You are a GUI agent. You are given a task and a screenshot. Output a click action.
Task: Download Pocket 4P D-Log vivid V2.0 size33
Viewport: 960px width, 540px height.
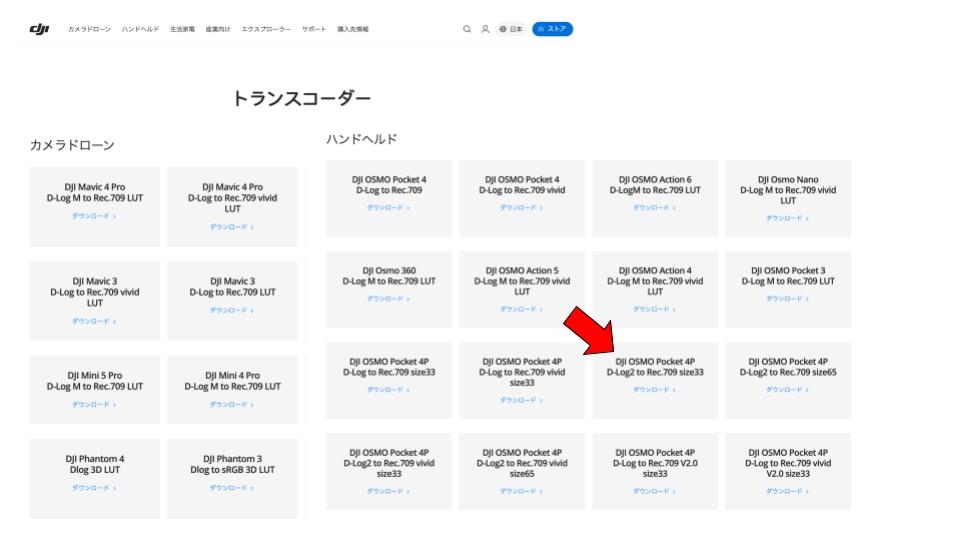point(787,492)
